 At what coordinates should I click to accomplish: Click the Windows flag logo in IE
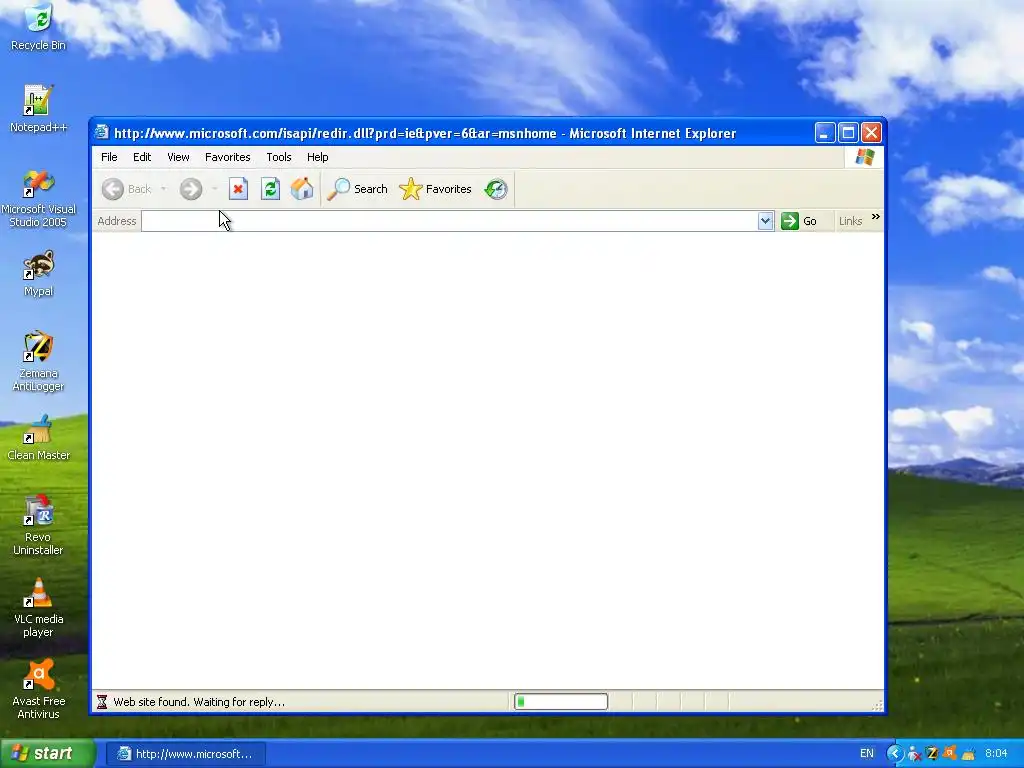point(865,157)
